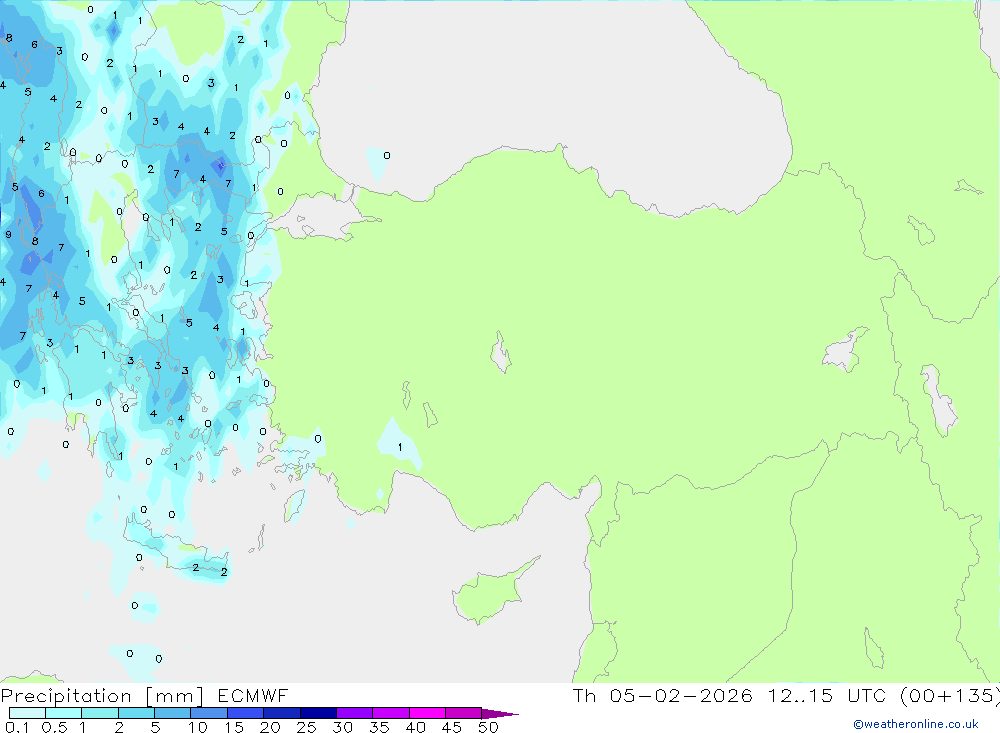Click the 'Th 05-02-2026' date text

pyautogui.click(x=663, y=695)
